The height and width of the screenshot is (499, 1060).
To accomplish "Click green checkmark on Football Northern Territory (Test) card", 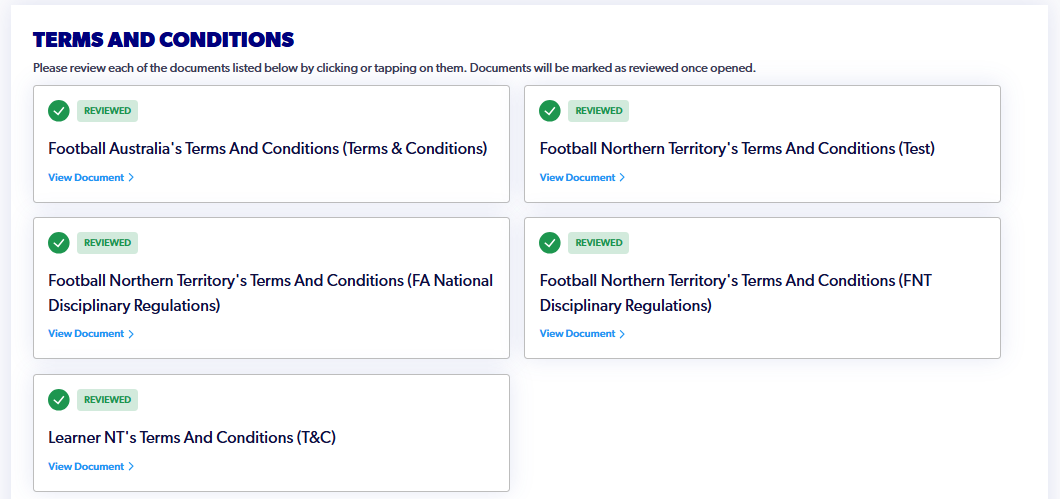I will click(x=550, y=111).
